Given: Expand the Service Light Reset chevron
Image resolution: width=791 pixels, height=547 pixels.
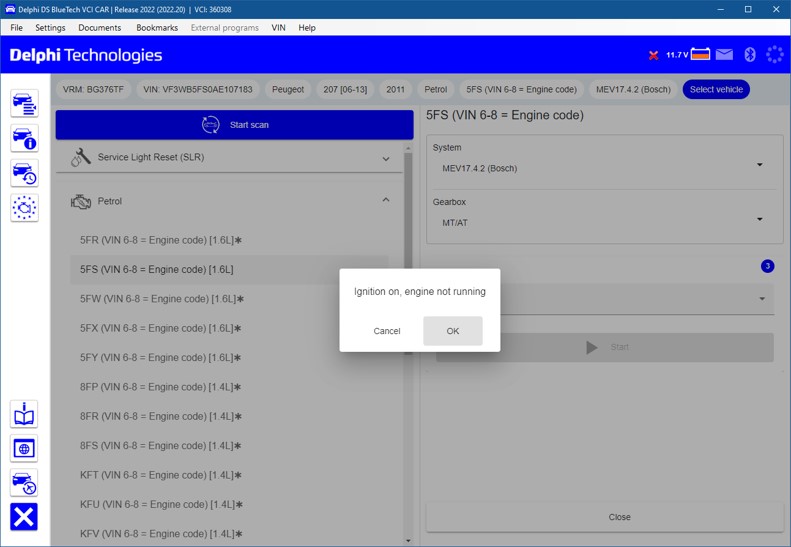Looking at the screenshot, I should [x=386, y=158].
